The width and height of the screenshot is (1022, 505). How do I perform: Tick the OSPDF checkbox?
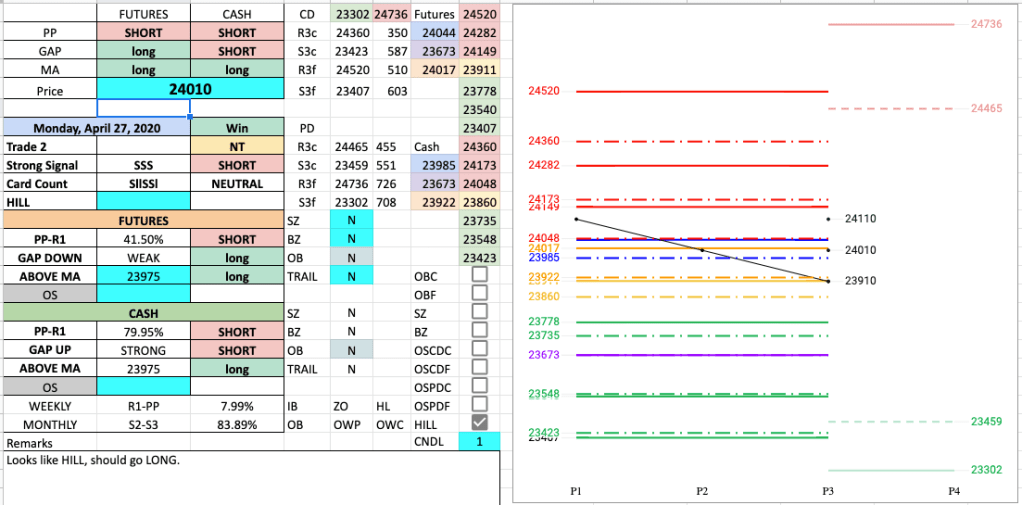point(479,405)
